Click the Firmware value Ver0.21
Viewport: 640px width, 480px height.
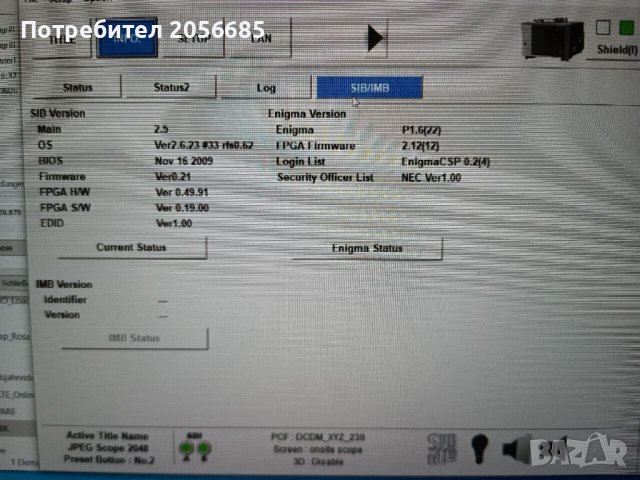[173, 177]
